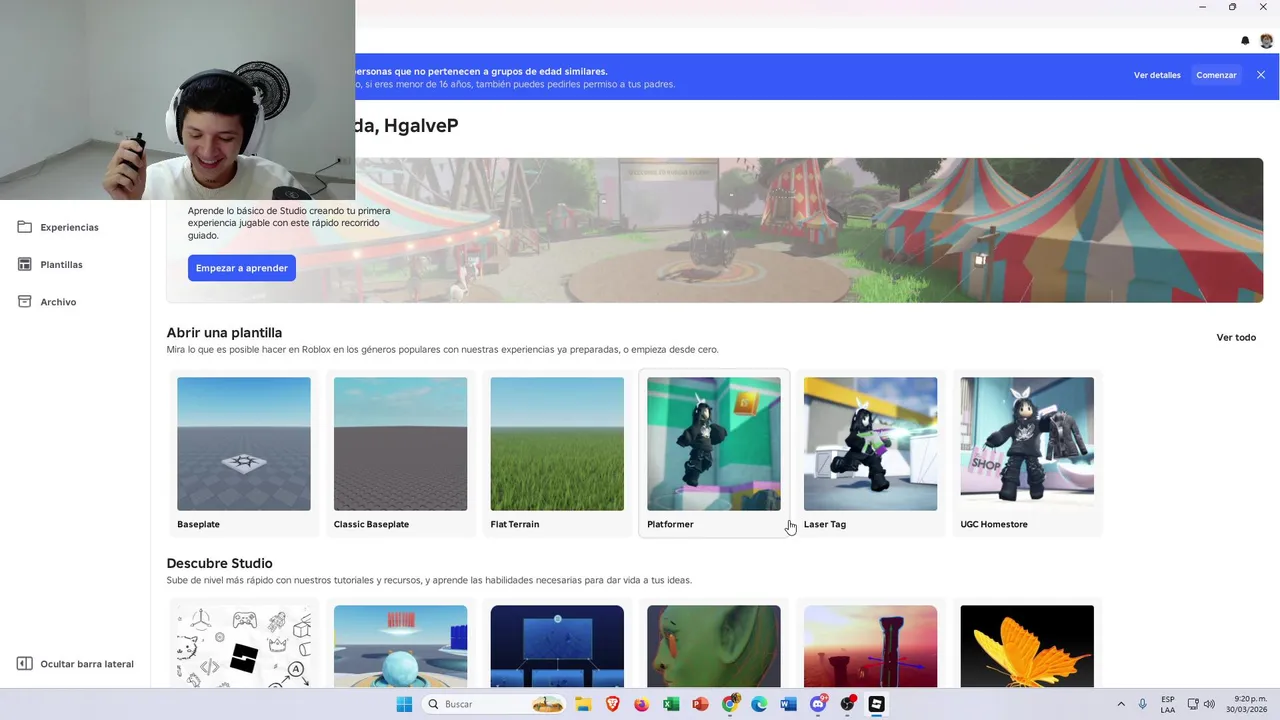Screen dimensions: 1280x720
Task: Open the tutorial card with the blue sphere
Action: pyautogui.click(x=400, y=646)
